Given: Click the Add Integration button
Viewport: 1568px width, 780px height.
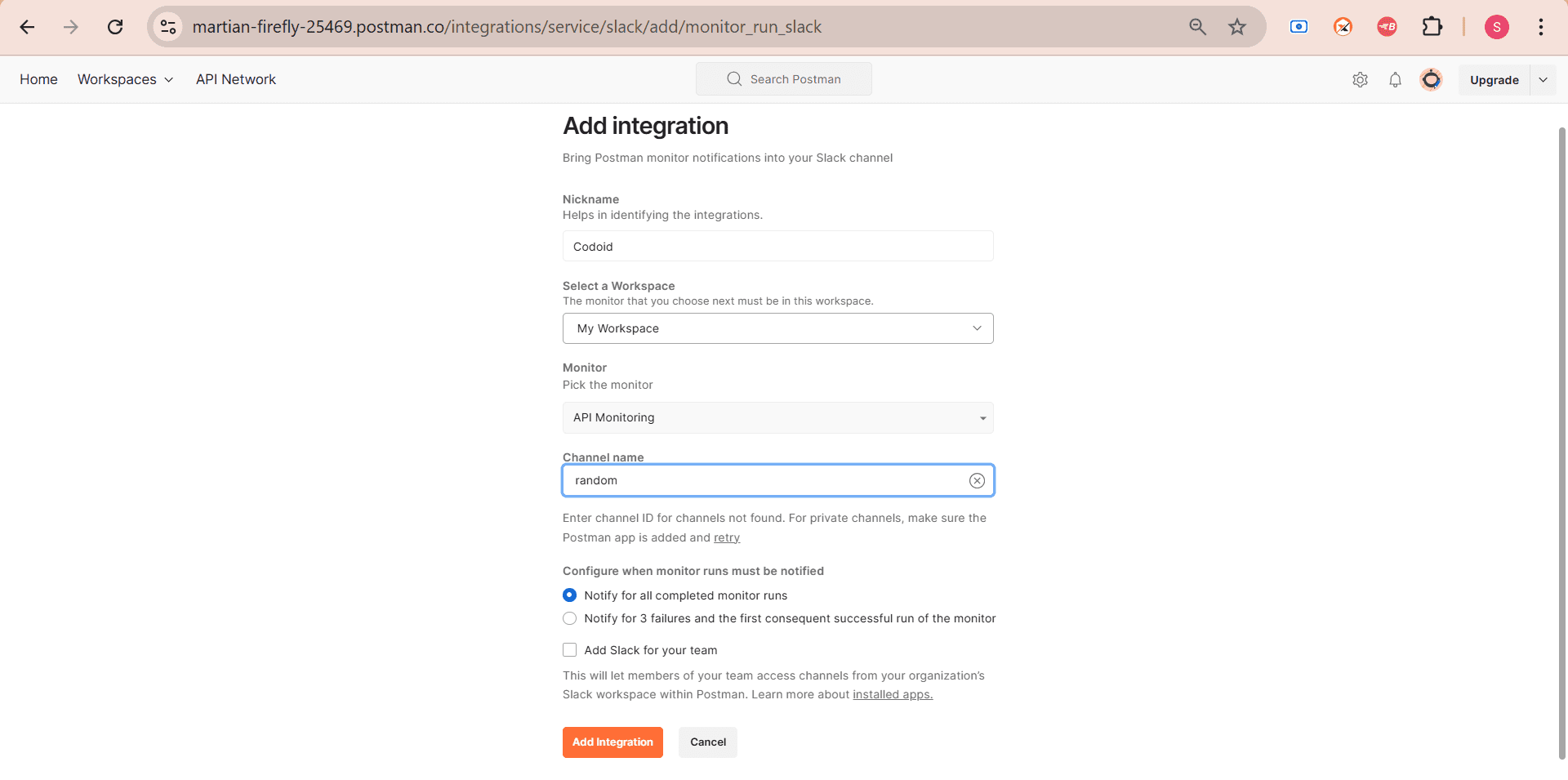Looking at the screenshot, I should tap(612, 742).
